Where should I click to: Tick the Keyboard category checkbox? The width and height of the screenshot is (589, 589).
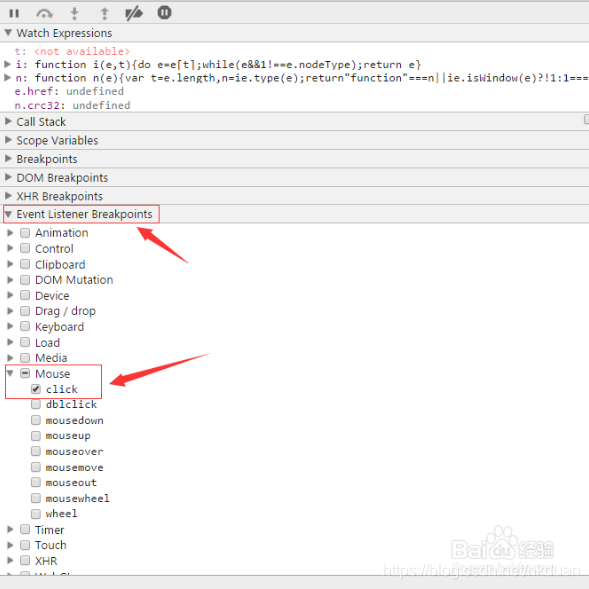pyautogui.click(x=25, y=326)
